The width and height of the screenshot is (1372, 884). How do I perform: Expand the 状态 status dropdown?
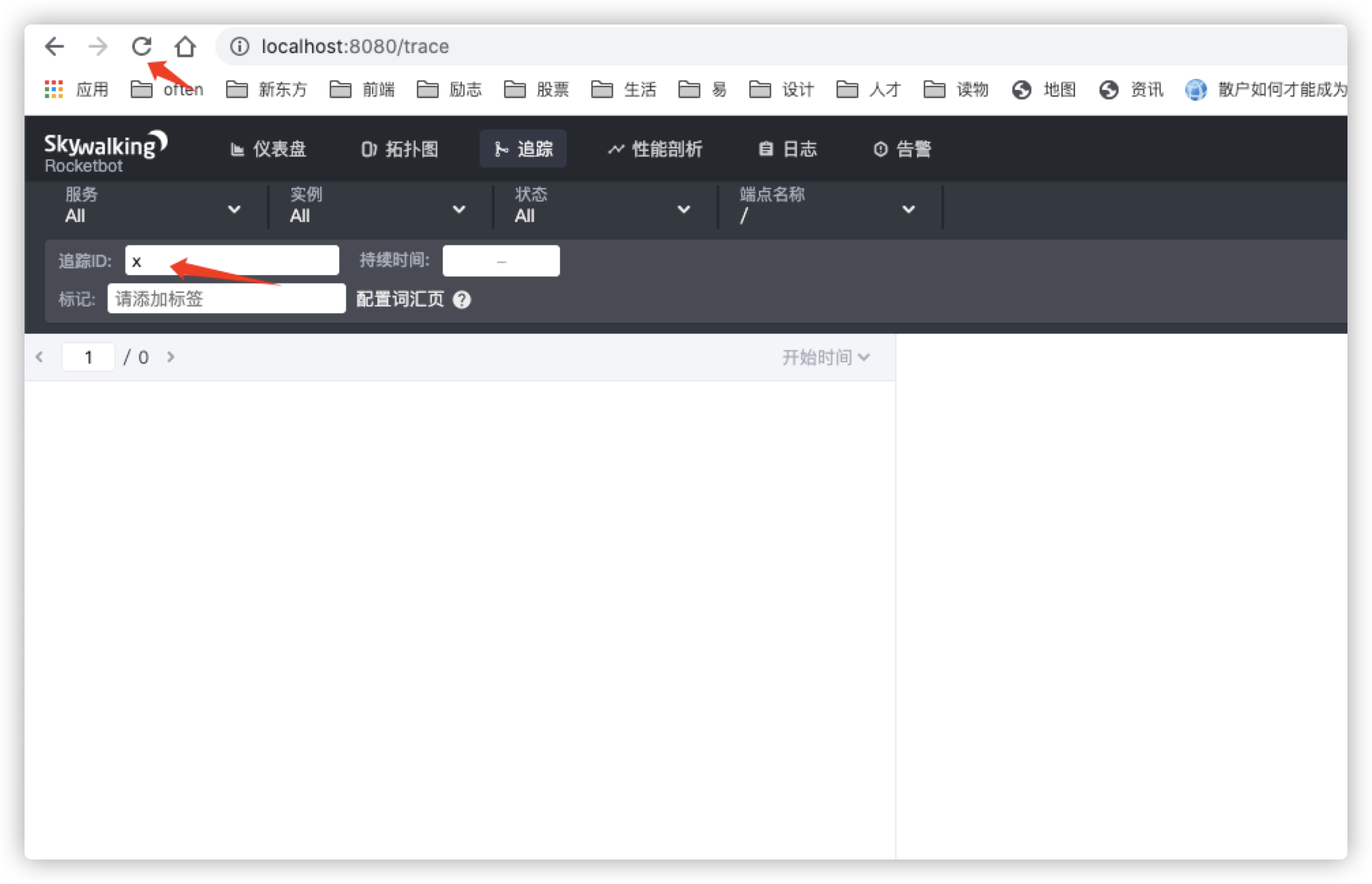(x=683, y=209)
